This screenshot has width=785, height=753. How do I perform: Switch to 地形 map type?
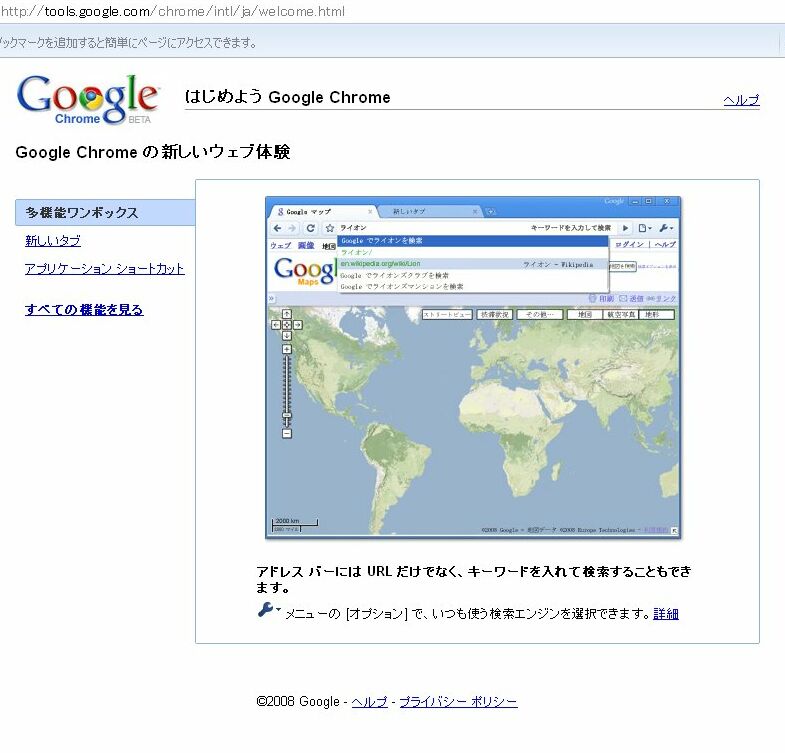(x=657, y=314)
